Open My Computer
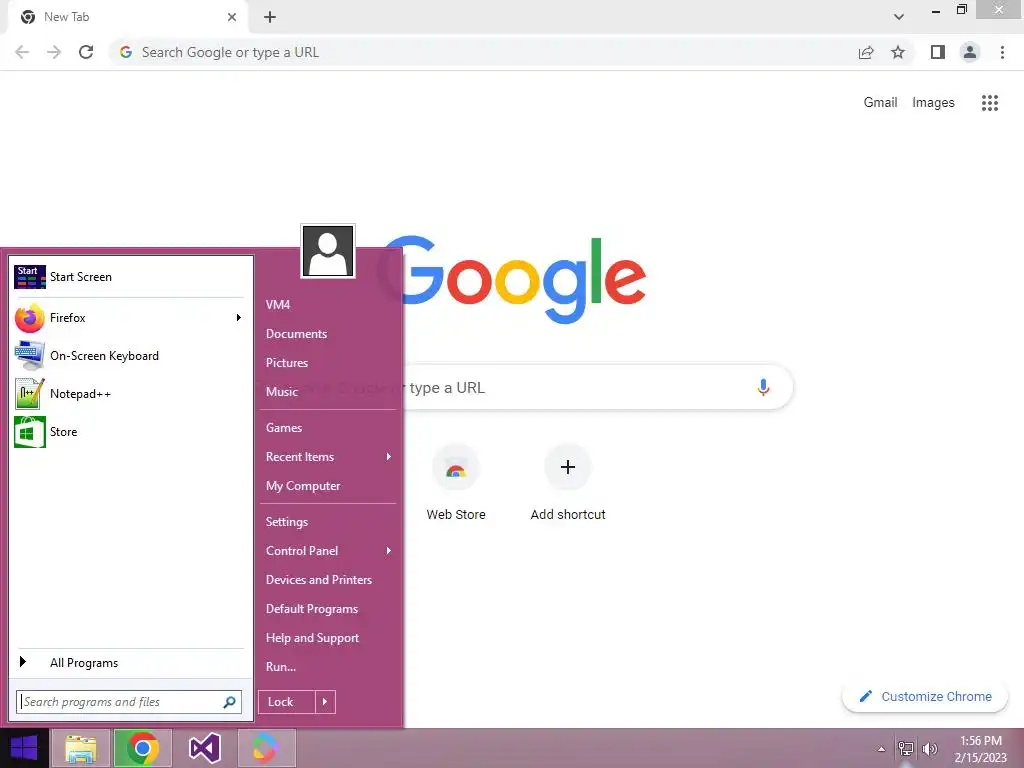This screenshot has height=768, width=1024. point(328,486)
